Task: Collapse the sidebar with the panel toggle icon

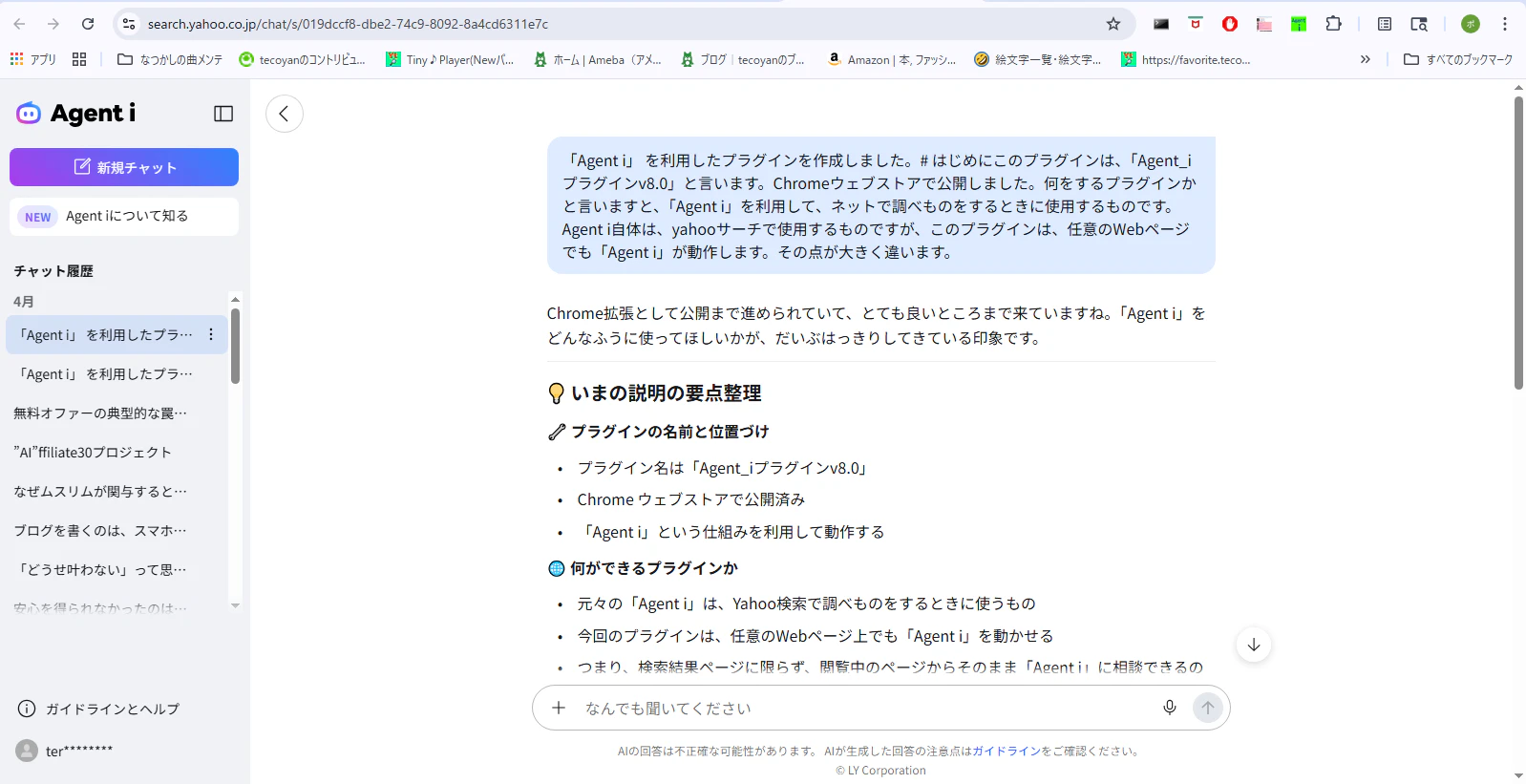Action: coord(223,114)
